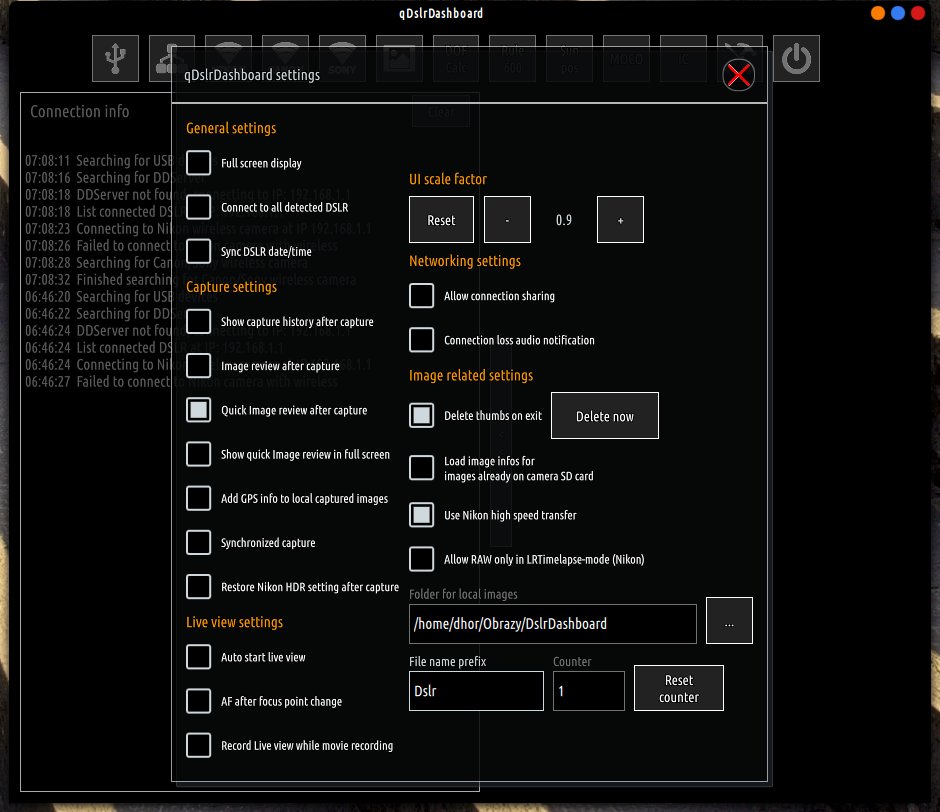The image size is (940, 812).
Task: Click the dimmed SONY wireless icon
Action: click(x=342, y=58)
